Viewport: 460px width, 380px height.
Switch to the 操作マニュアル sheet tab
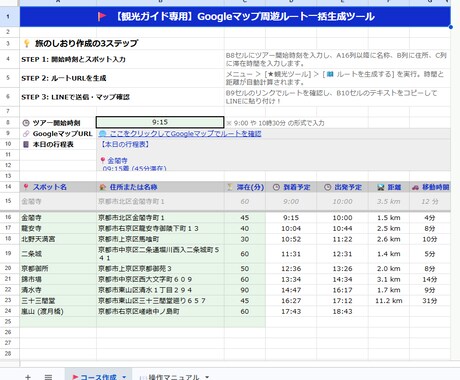174,377
